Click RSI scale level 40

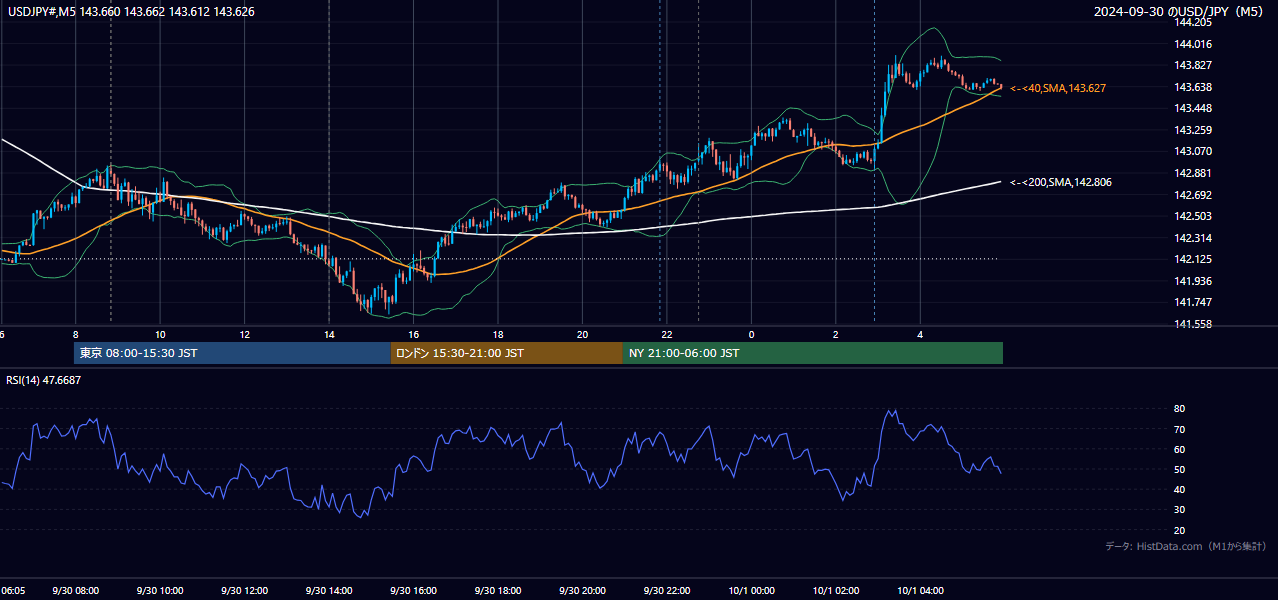pos(1180,489)
